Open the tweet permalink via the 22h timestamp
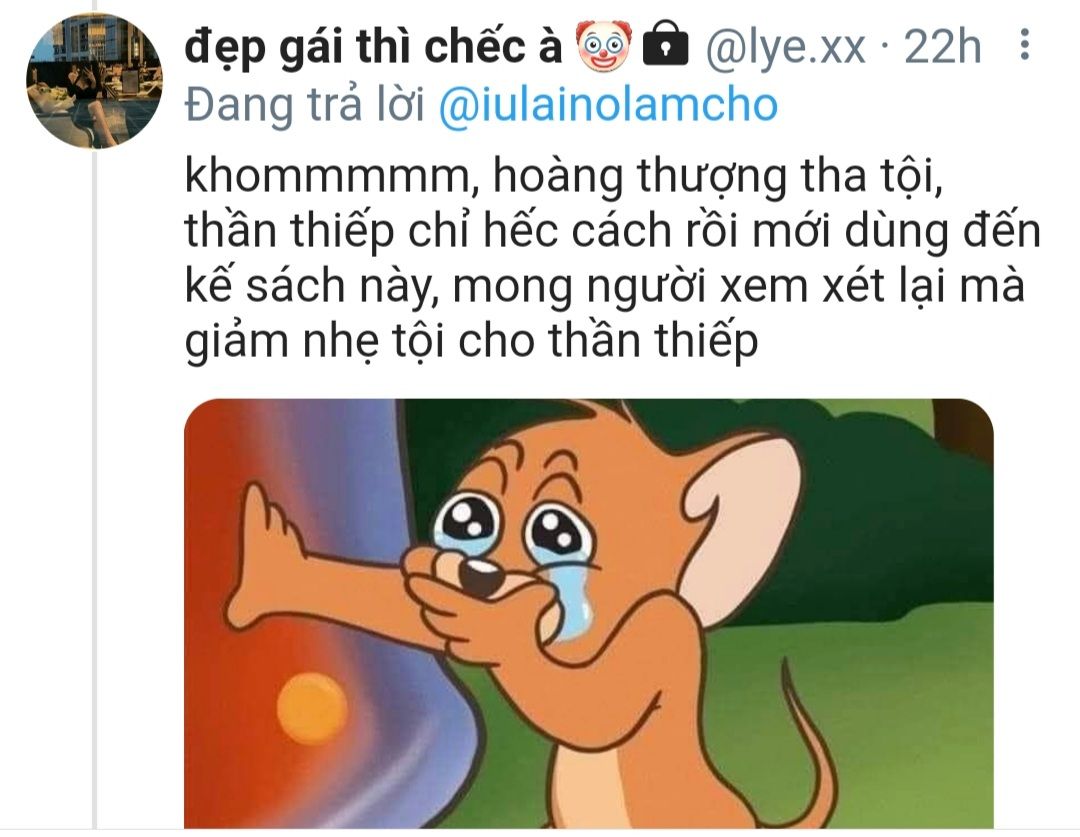 click(x=942, y=46)
